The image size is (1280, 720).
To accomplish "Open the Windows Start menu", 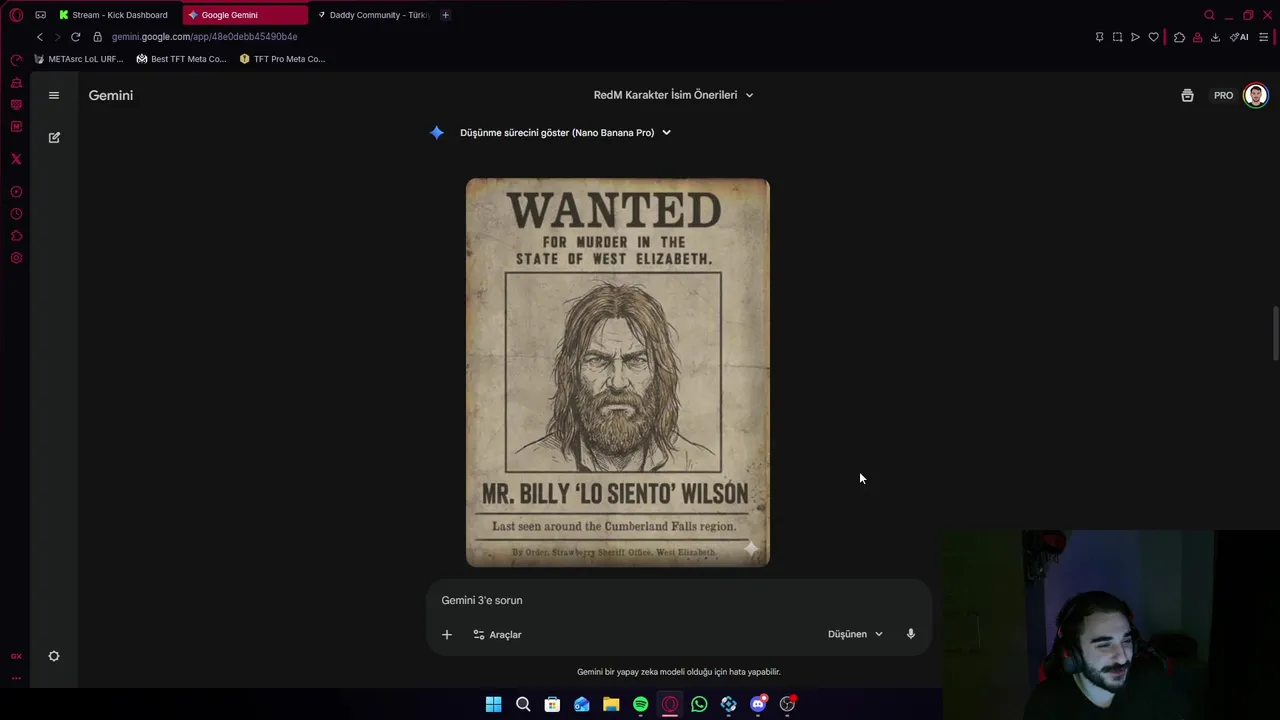I will pyautogui.click(x=493, y=704).
